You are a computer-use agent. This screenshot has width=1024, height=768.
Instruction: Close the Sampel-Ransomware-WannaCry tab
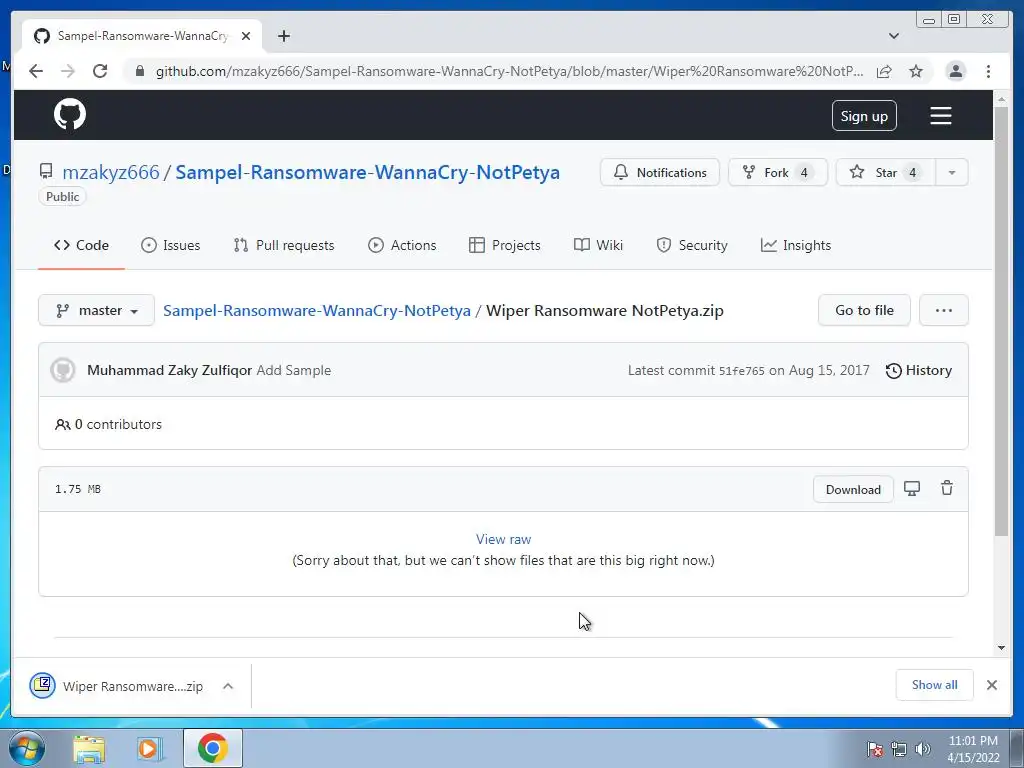(x=246, y=36)
